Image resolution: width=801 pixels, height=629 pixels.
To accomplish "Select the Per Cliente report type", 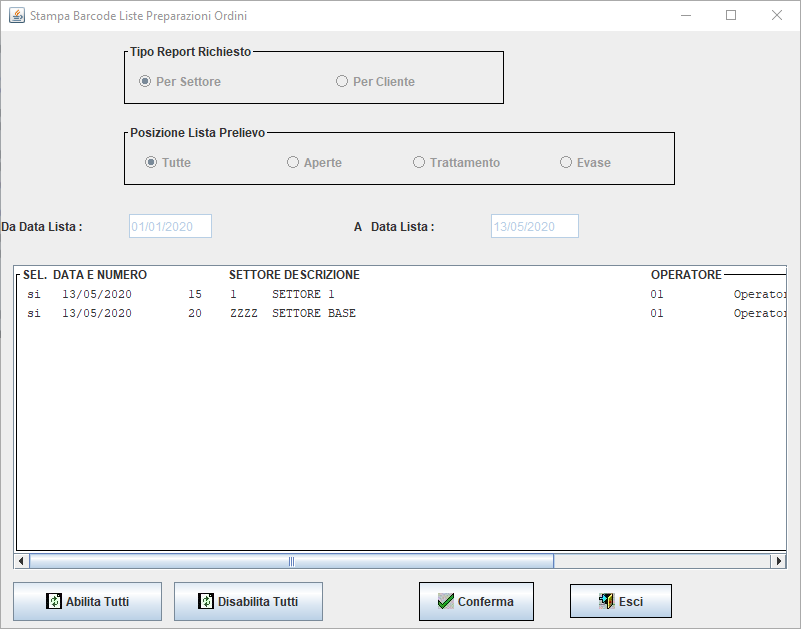I will [x=343, y=82].
